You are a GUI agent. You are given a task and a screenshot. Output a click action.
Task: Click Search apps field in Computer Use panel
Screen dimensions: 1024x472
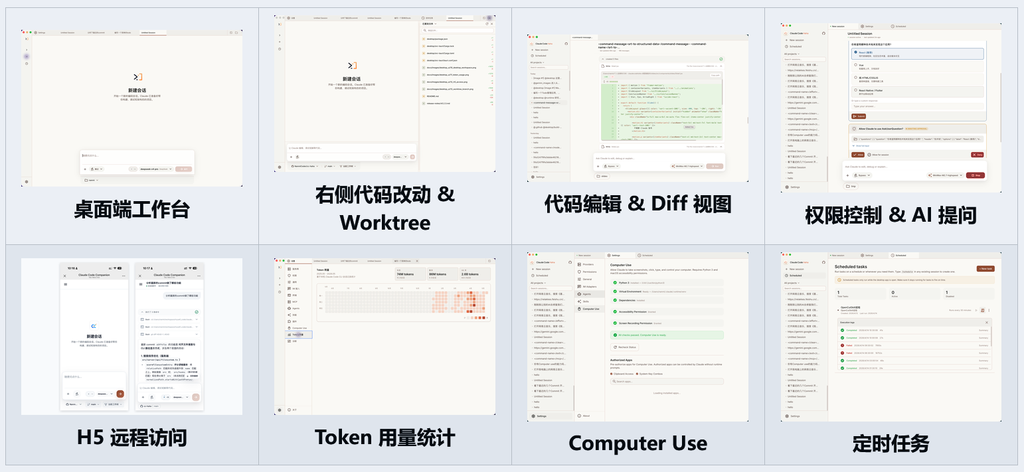click(x=667, y=381)
